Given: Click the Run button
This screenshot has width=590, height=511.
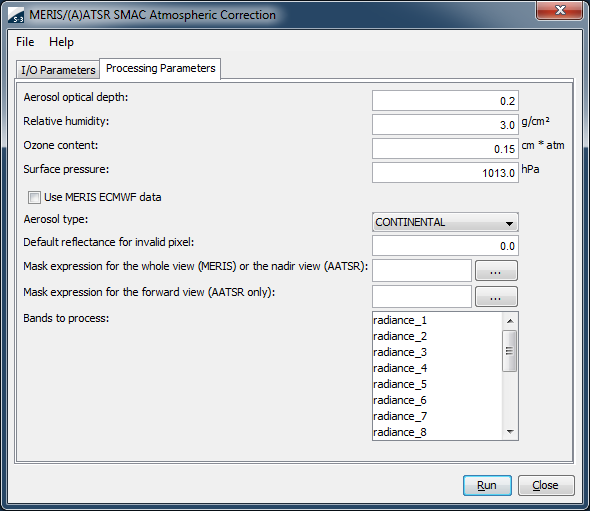Looking at the screenshot, I should tap(487, 485).
